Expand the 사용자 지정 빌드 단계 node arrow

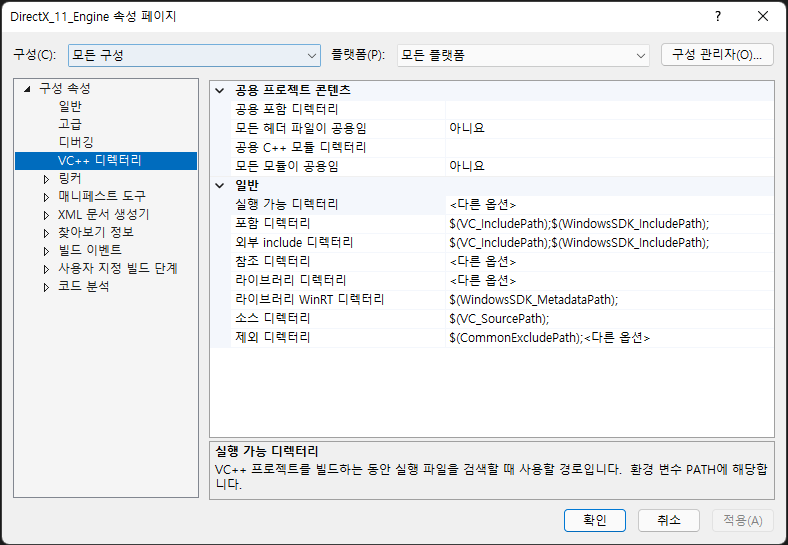coord(46,269)
